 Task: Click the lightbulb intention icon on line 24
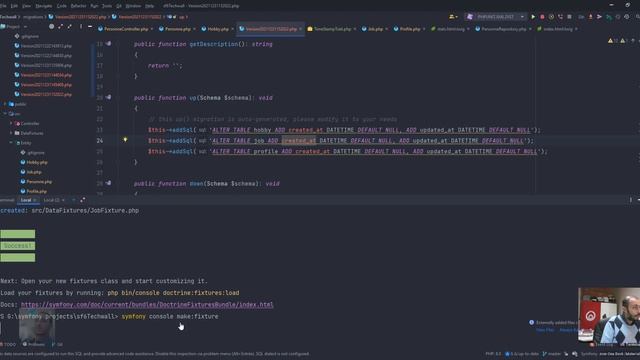125,140
